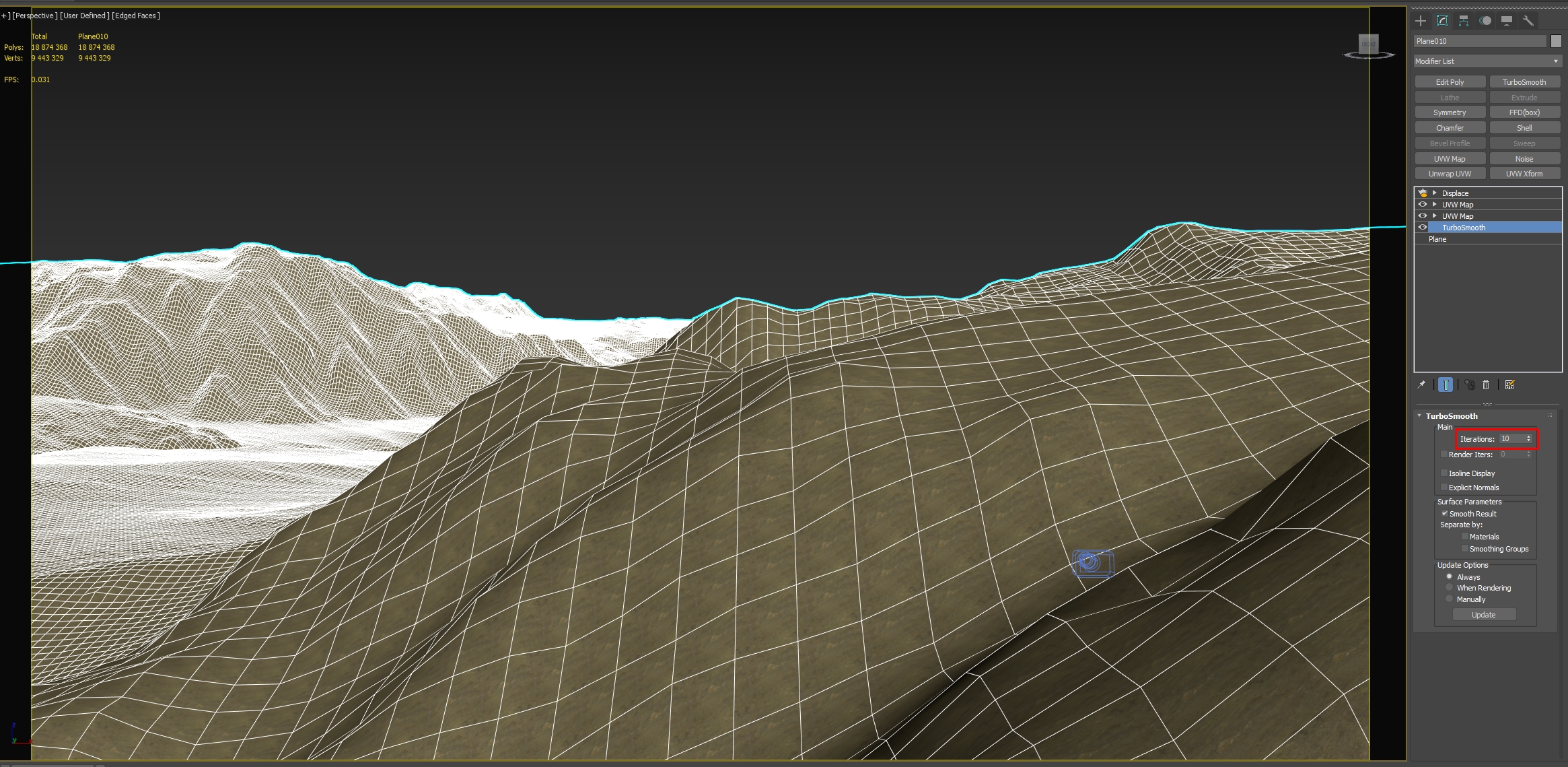Open the User Defined shading menu
Viewport: 1568px width, 767px height.
[85, 15]
